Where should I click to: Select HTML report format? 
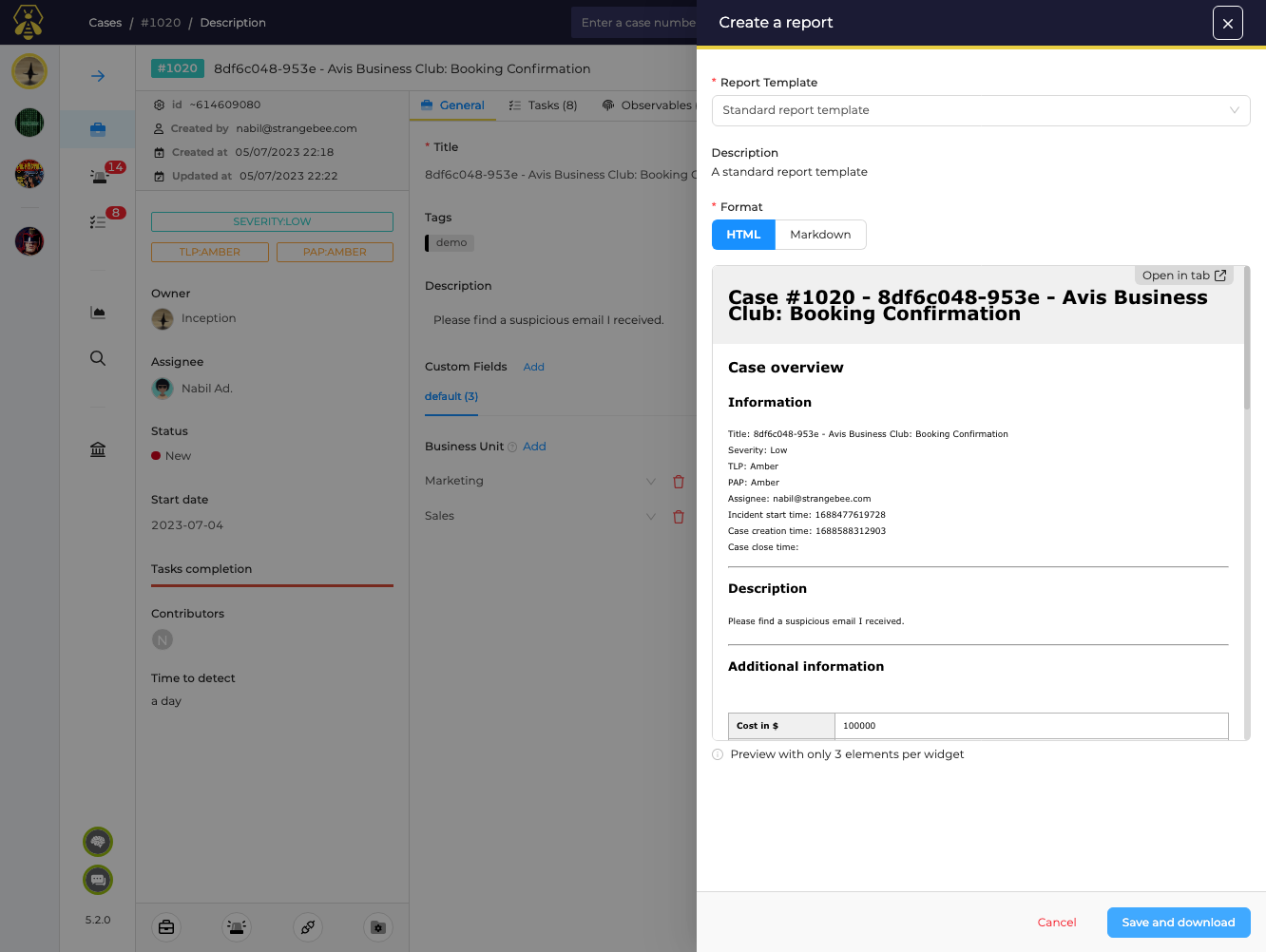pos(743,235)
